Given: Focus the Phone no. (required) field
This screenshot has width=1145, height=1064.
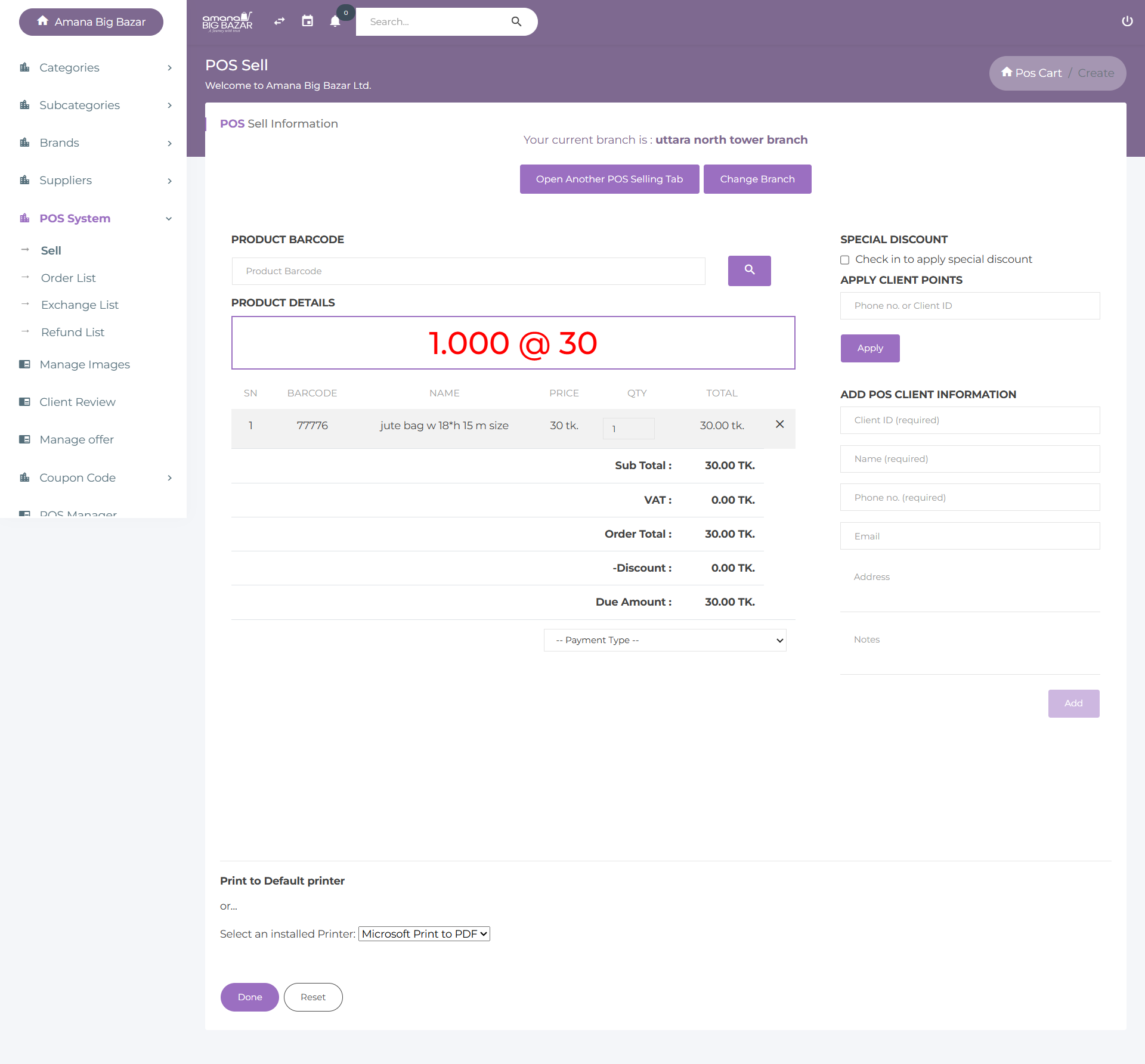Looking at the screenshot, I should tap(970, 498).
